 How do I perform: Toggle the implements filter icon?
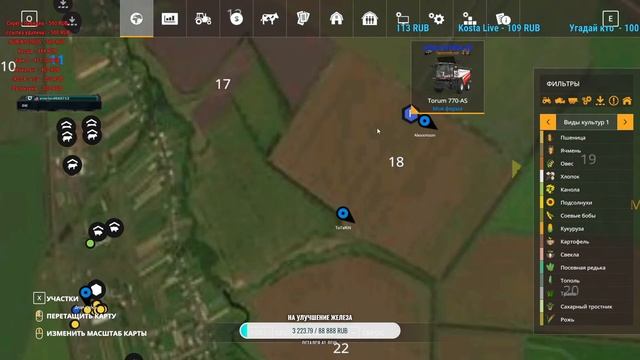587,100
